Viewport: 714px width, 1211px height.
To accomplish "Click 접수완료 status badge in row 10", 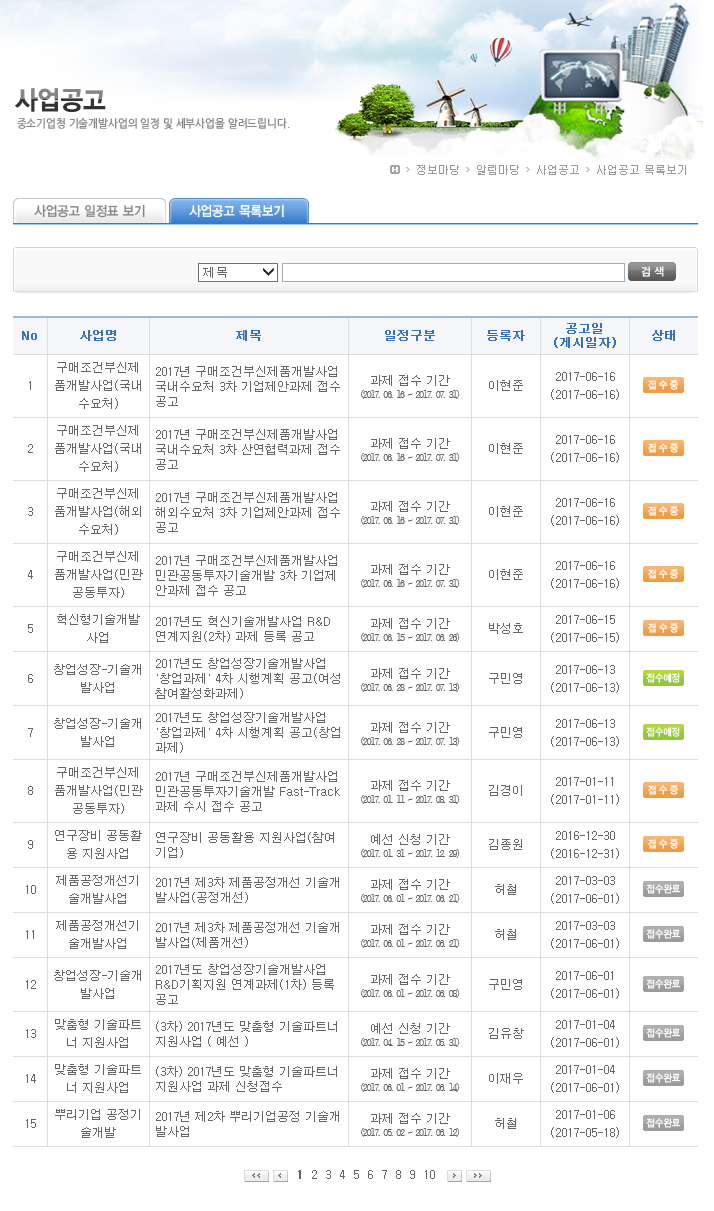I will (663, 889).
